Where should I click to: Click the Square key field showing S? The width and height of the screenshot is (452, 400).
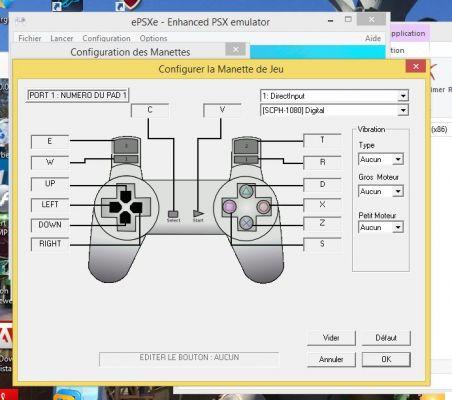pos(322,244)
